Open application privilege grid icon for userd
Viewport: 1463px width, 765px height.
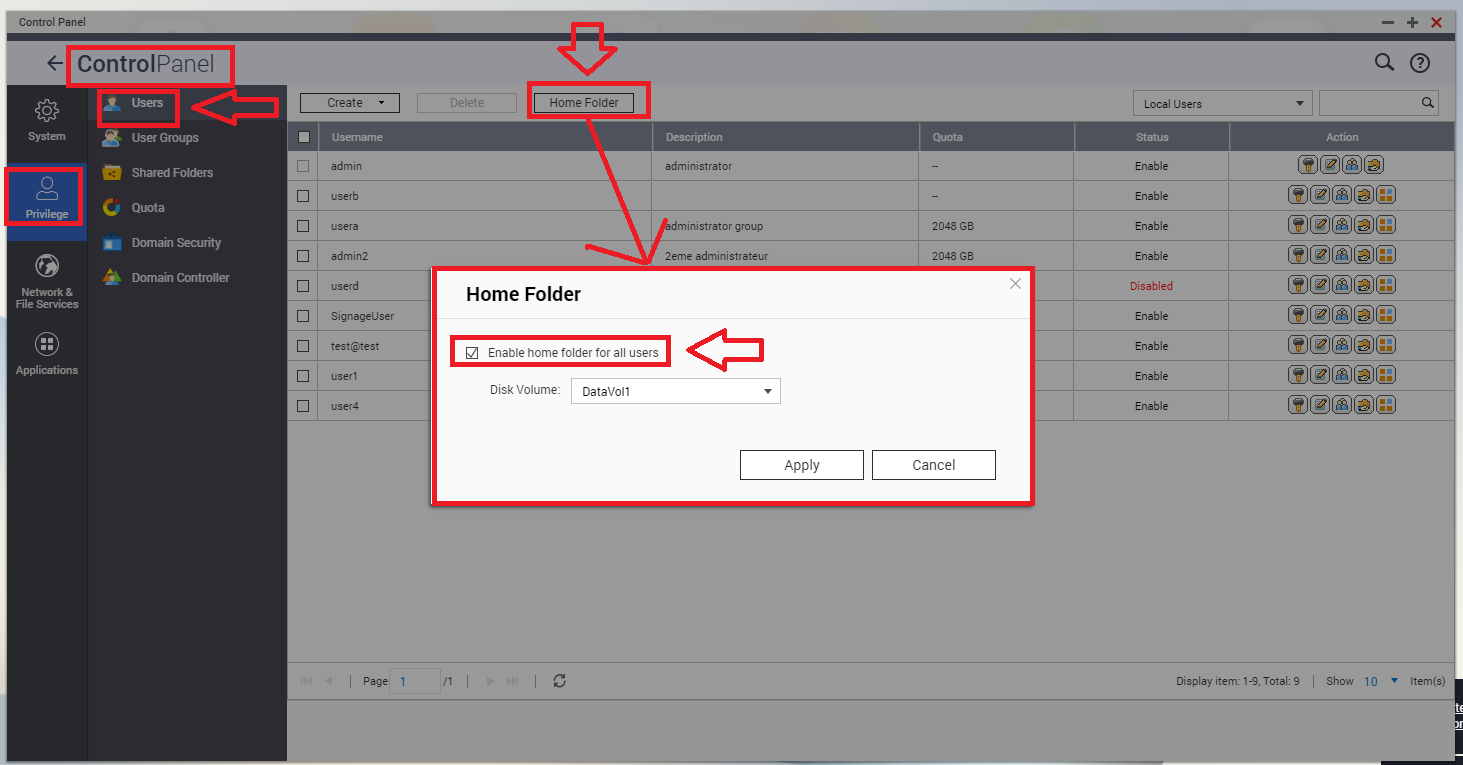[x=1386, y=286]
